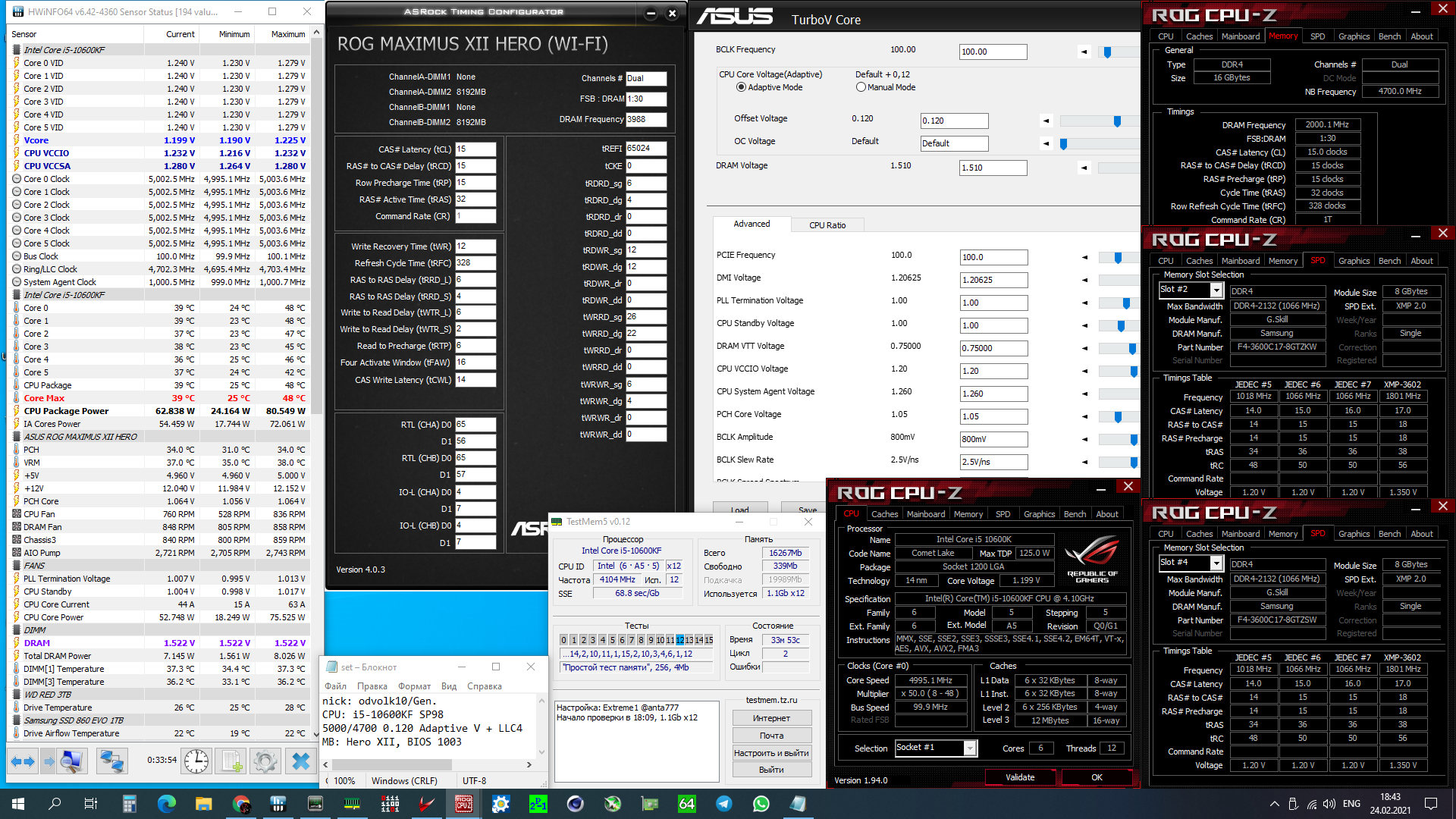Click the HWiNFO blue X close icon
Screen dimensions: 1456x819
point(301,761)
